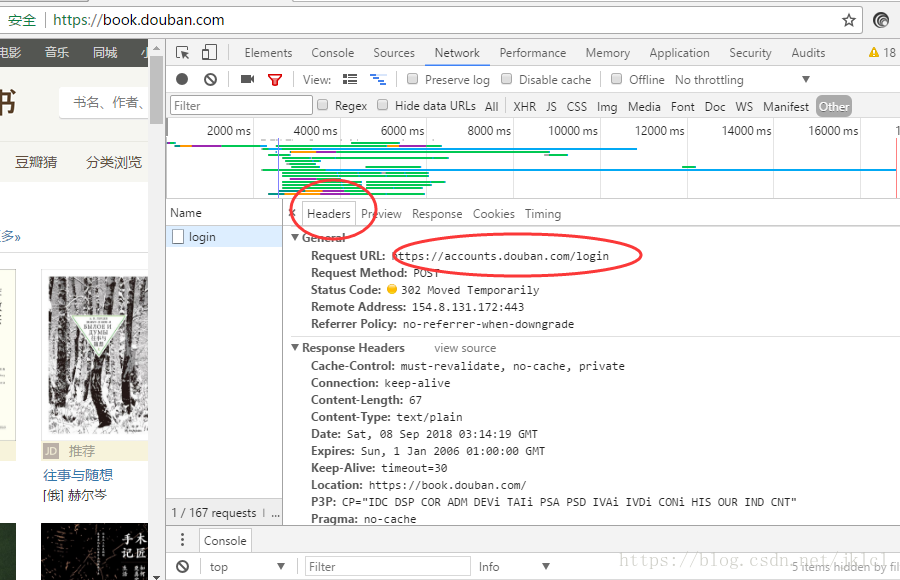Viewport: 900px width, 580px height.
Task: Clear the network log
Action: tap(211, 79)
